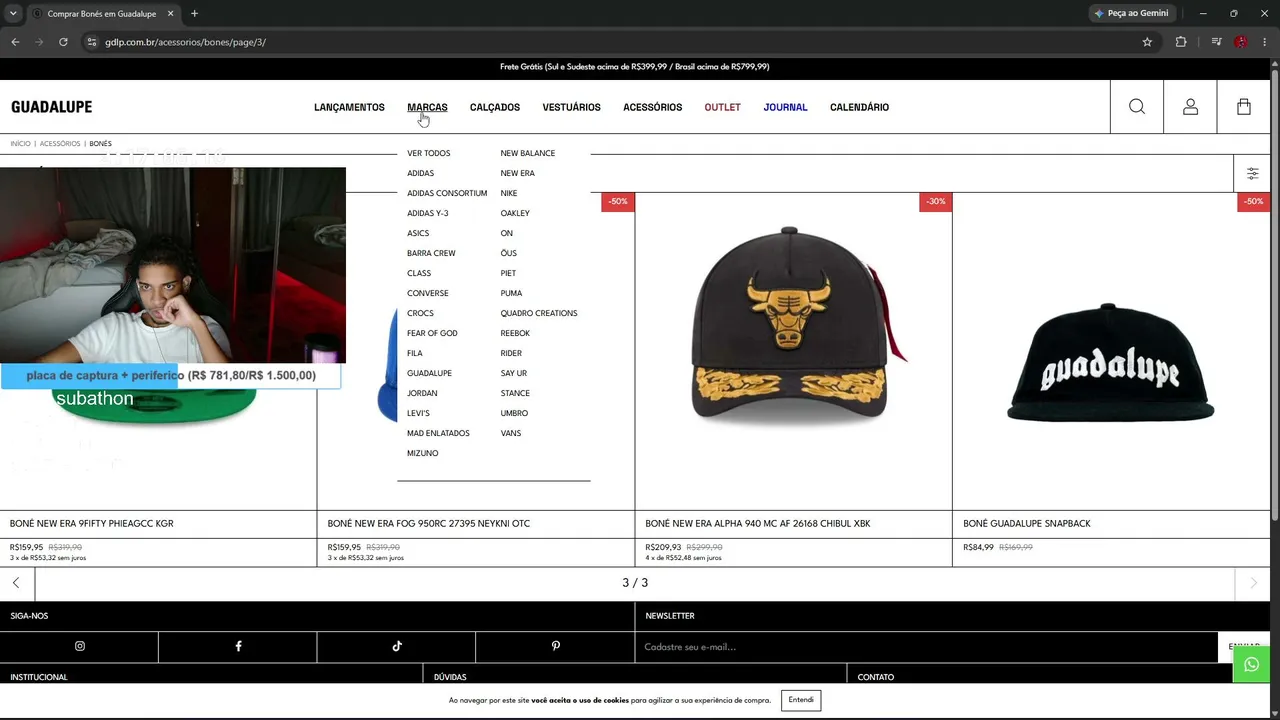
Task: Open the Acessórios menu
Action: point(653,107)
